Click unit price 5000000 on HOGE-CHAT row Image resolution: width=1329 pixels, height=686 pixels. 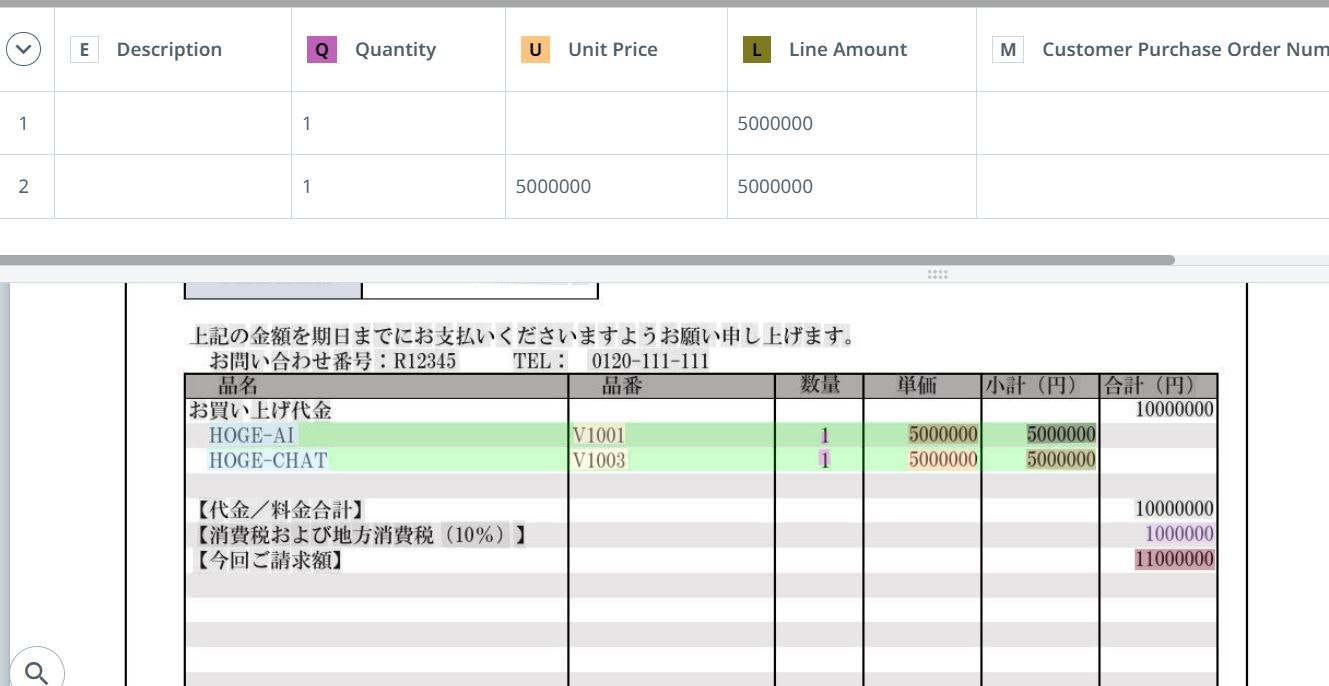tap(943, 460)
